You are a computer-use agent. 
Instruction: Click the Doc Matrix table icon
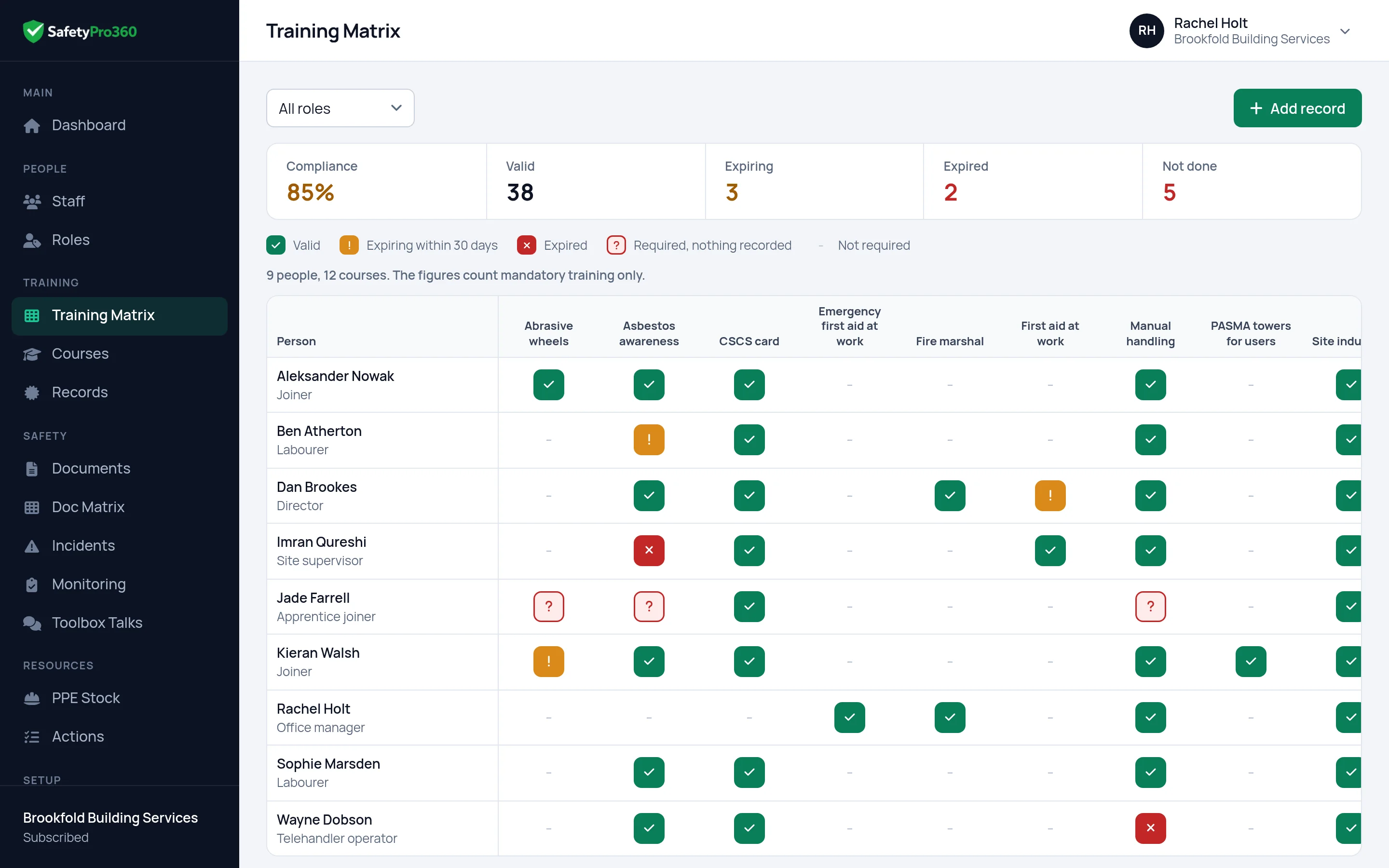32,507
